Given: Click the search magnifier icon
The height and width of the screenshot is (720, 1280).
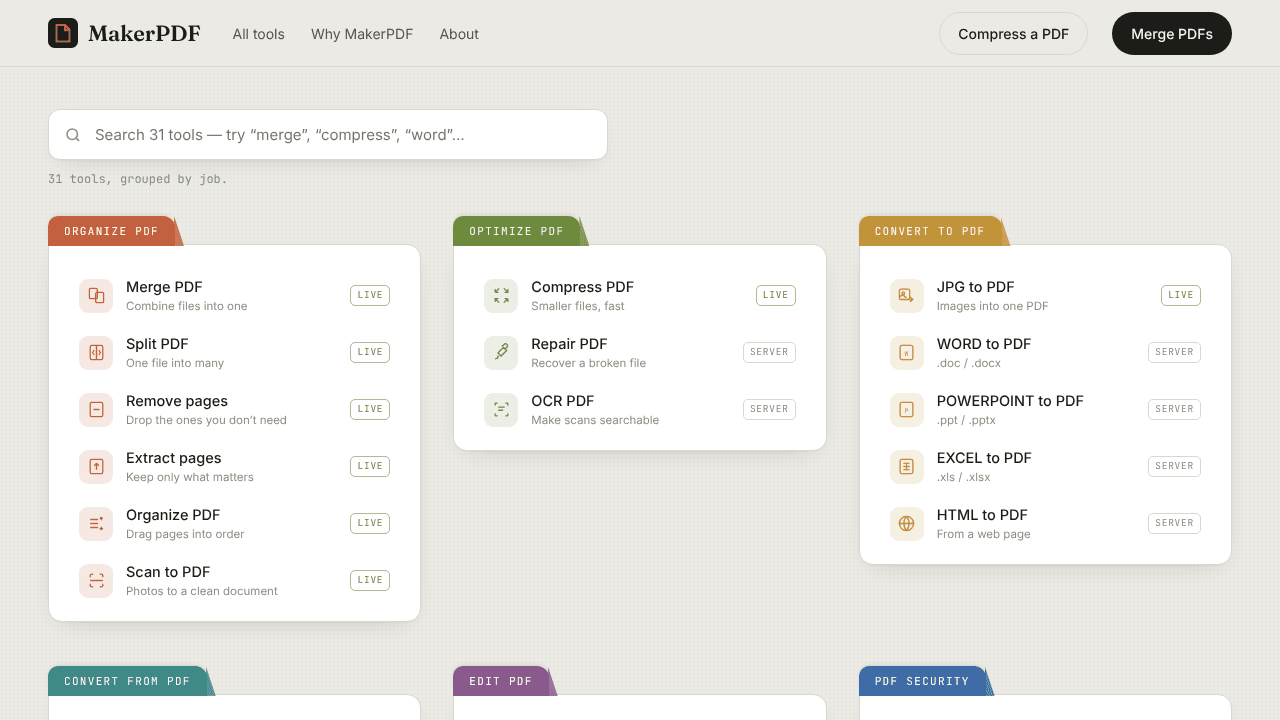Looking at the screenshot, I should [73, 135].
